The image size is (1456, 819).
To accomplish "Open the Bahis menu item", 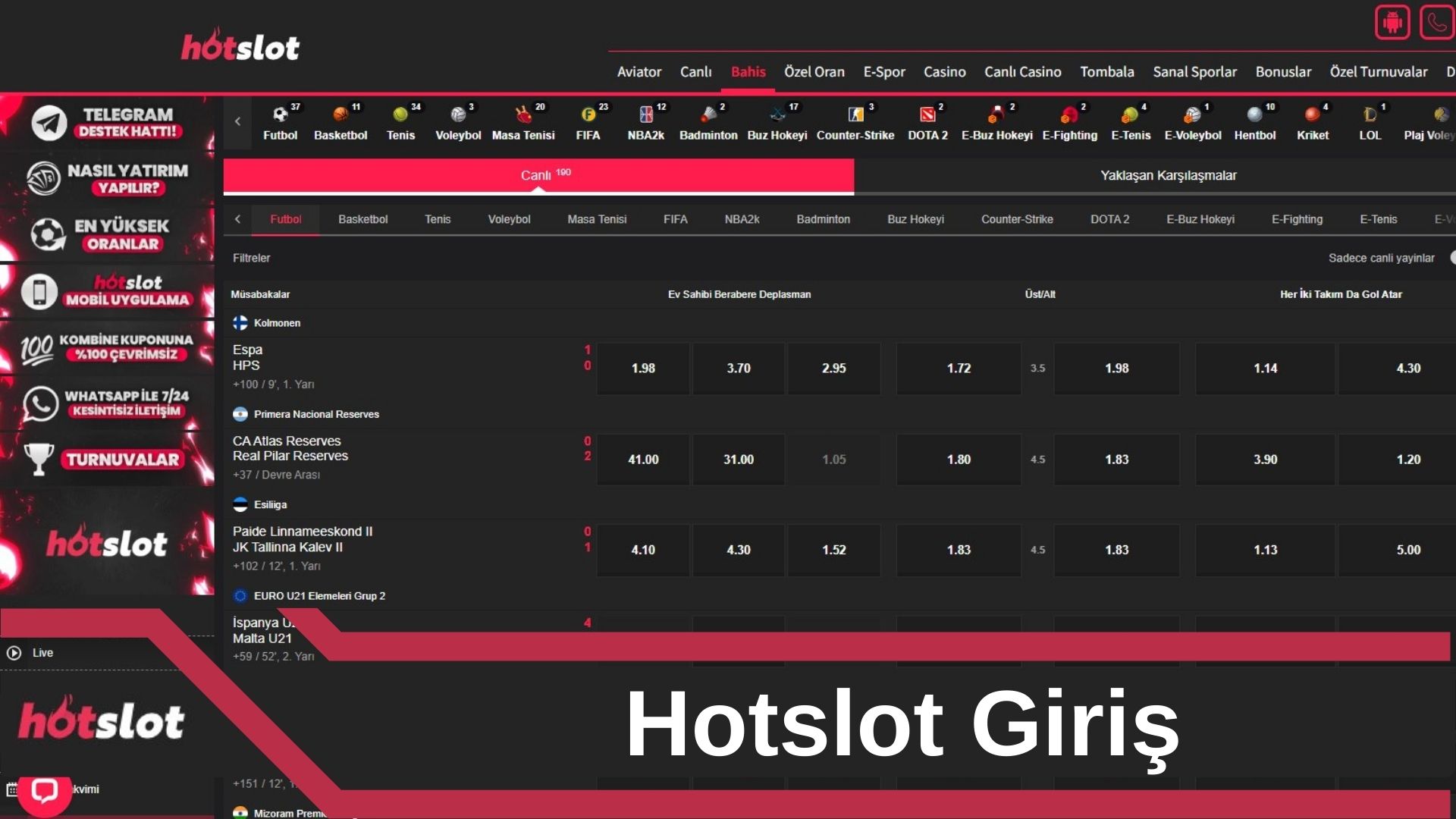I will [748, 72].
